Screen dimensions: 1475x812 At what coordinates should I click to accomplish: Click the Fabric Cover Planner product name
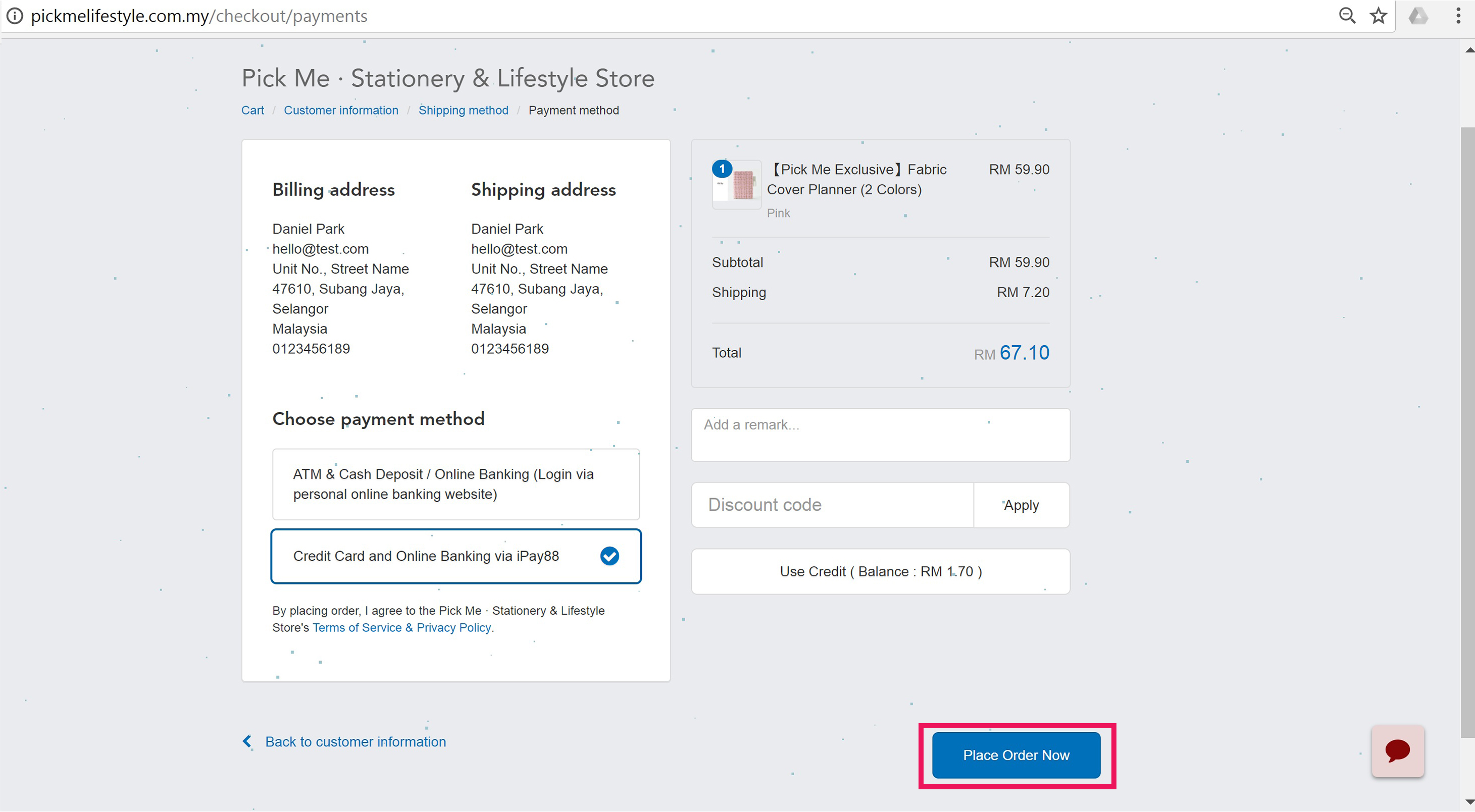856,179
